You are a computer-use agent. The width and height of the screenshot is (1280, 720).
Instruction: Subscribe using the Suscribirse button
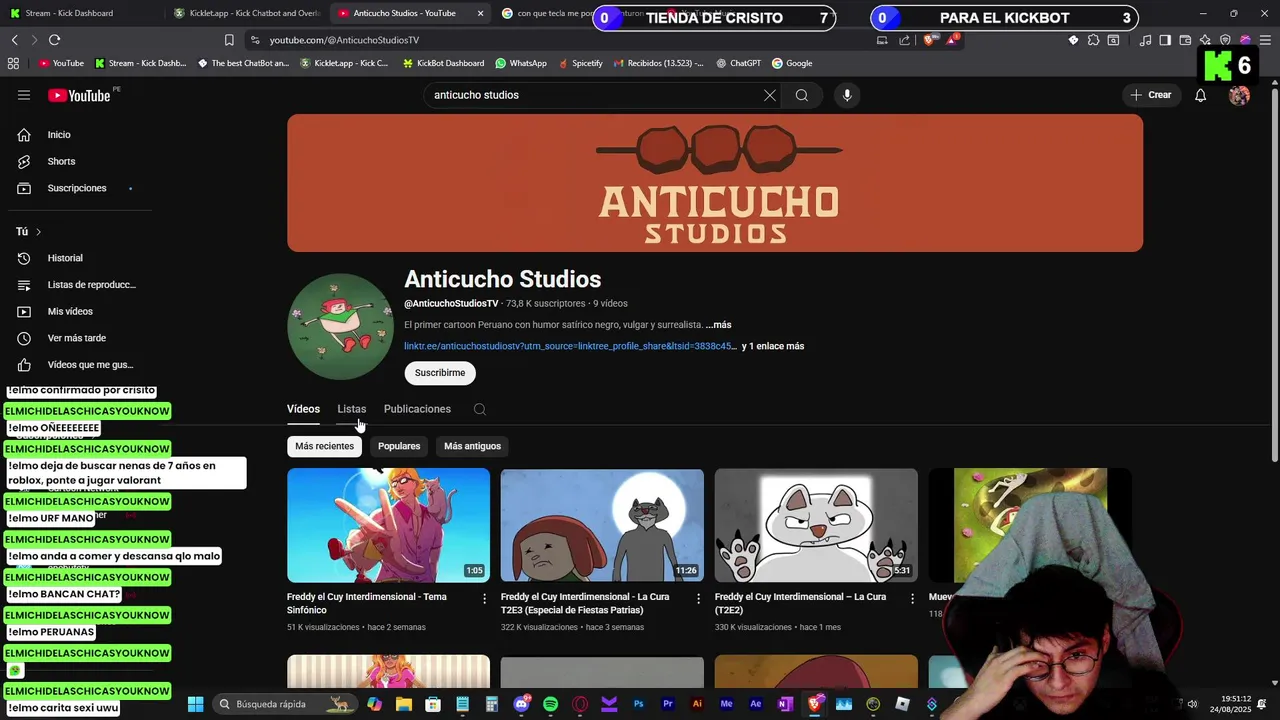point(440,373)
